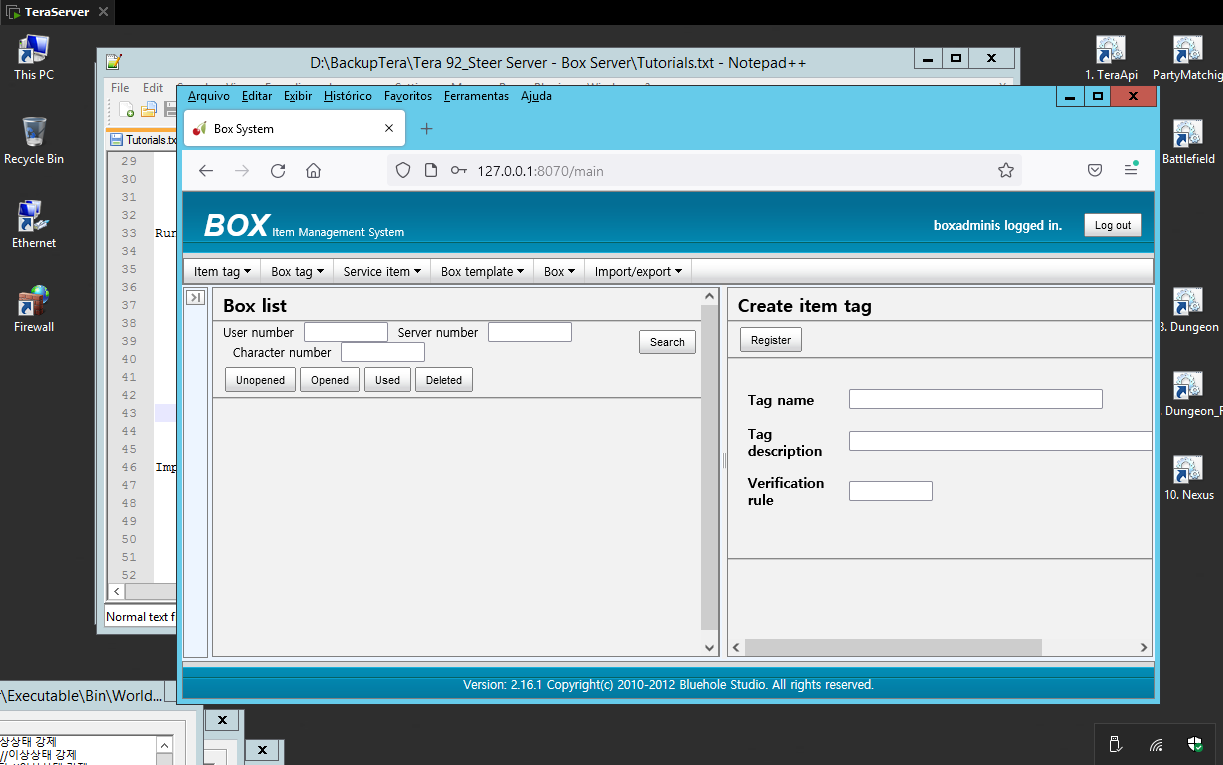Screen dimensions: 1223x765
Task: Click the Search button in Box list
Action: click(667, 342)
